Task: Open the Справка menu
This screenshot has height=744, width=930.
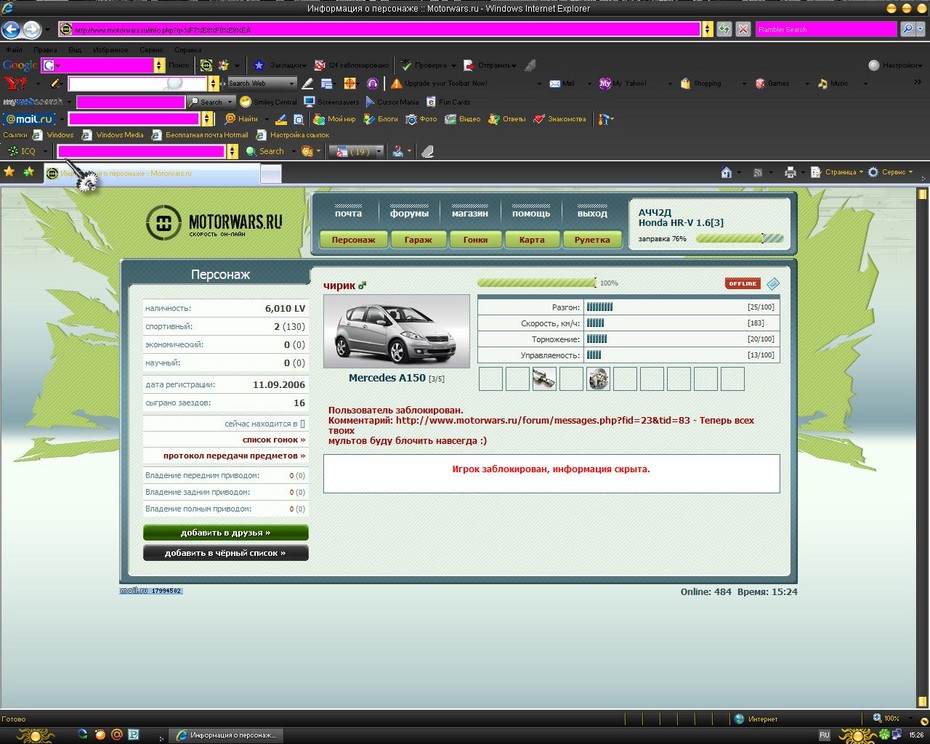Action: [187, 50]
